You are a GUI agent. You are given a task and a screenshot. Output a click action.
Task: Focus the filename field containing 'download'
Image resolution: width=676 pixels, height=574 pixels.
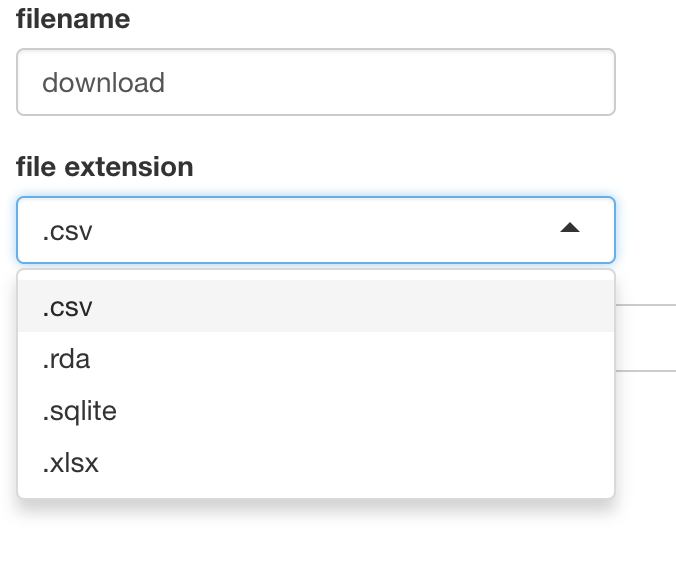click(316, 82)
